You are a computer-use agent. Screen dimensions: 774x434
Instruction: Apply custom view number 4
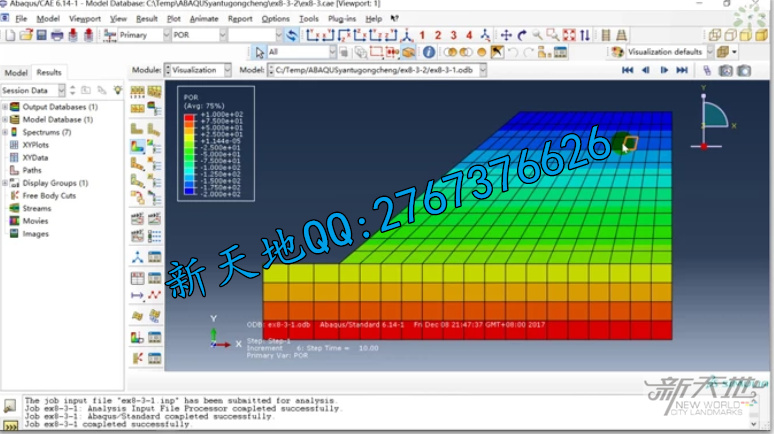coord(469,35)
